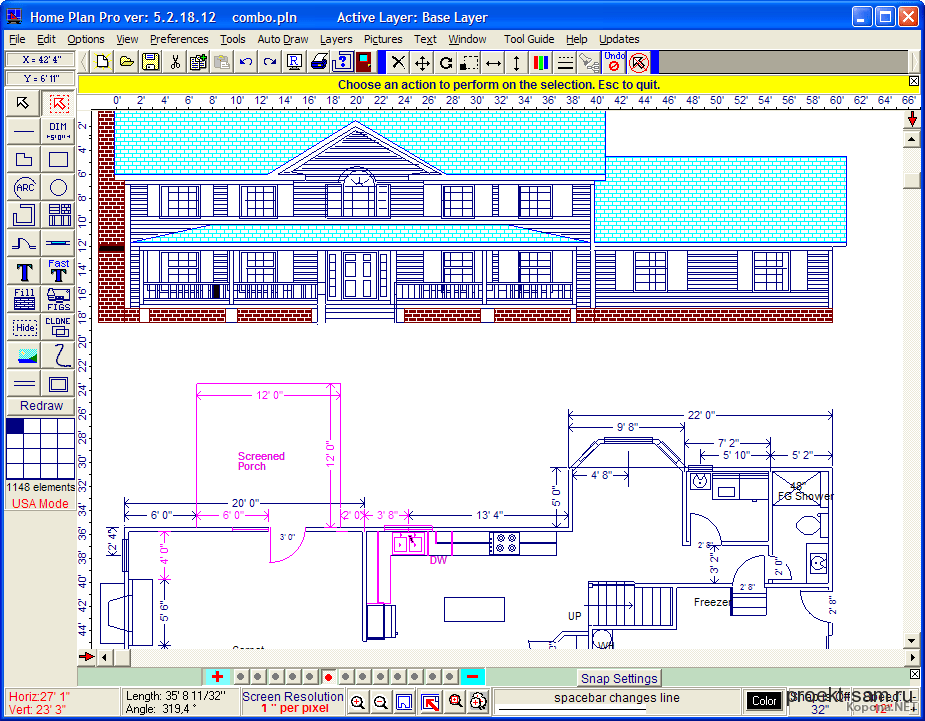Choose the freehand curve tool
The image size is (925, 721).
58,356
